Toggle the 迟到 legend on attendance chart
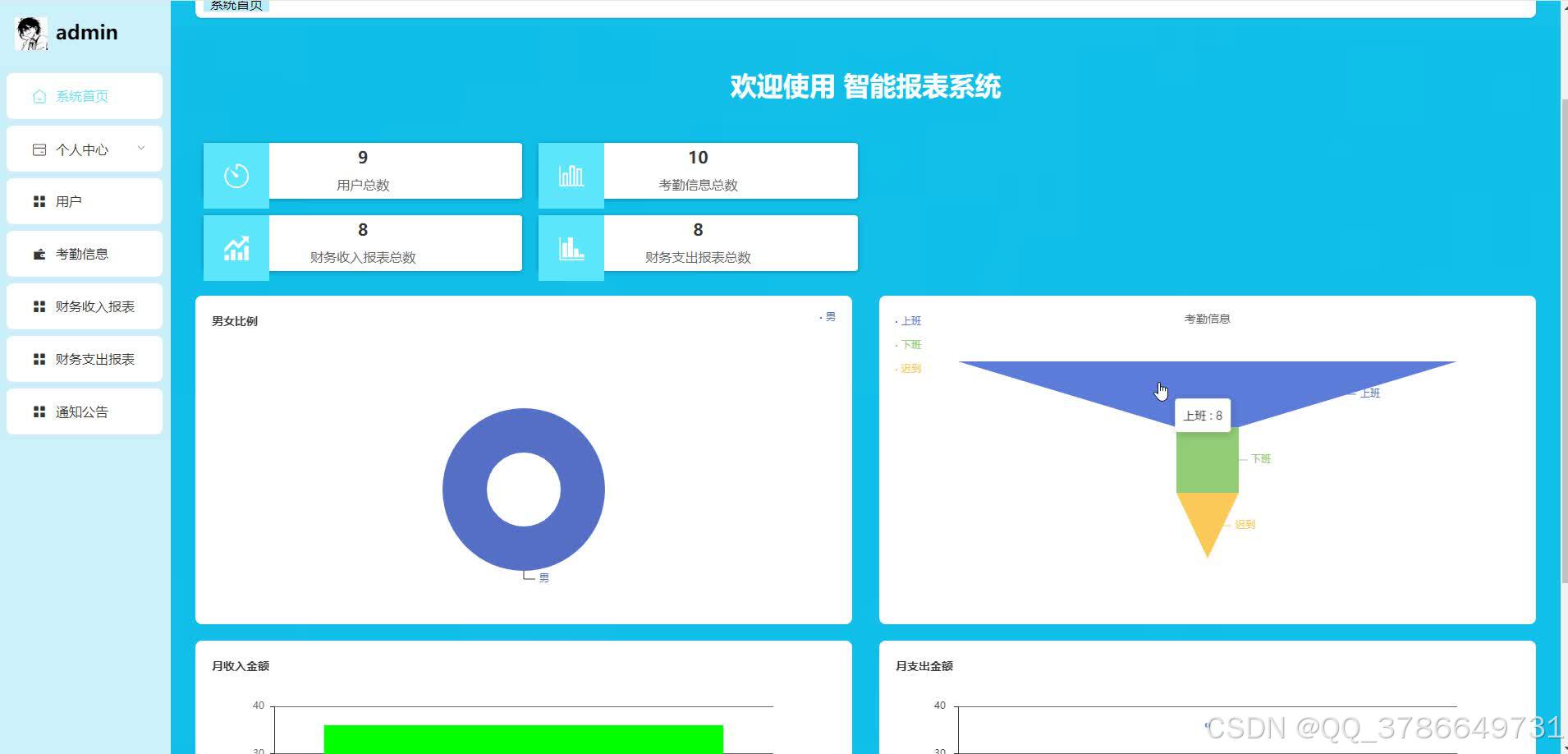 (910, 368)
